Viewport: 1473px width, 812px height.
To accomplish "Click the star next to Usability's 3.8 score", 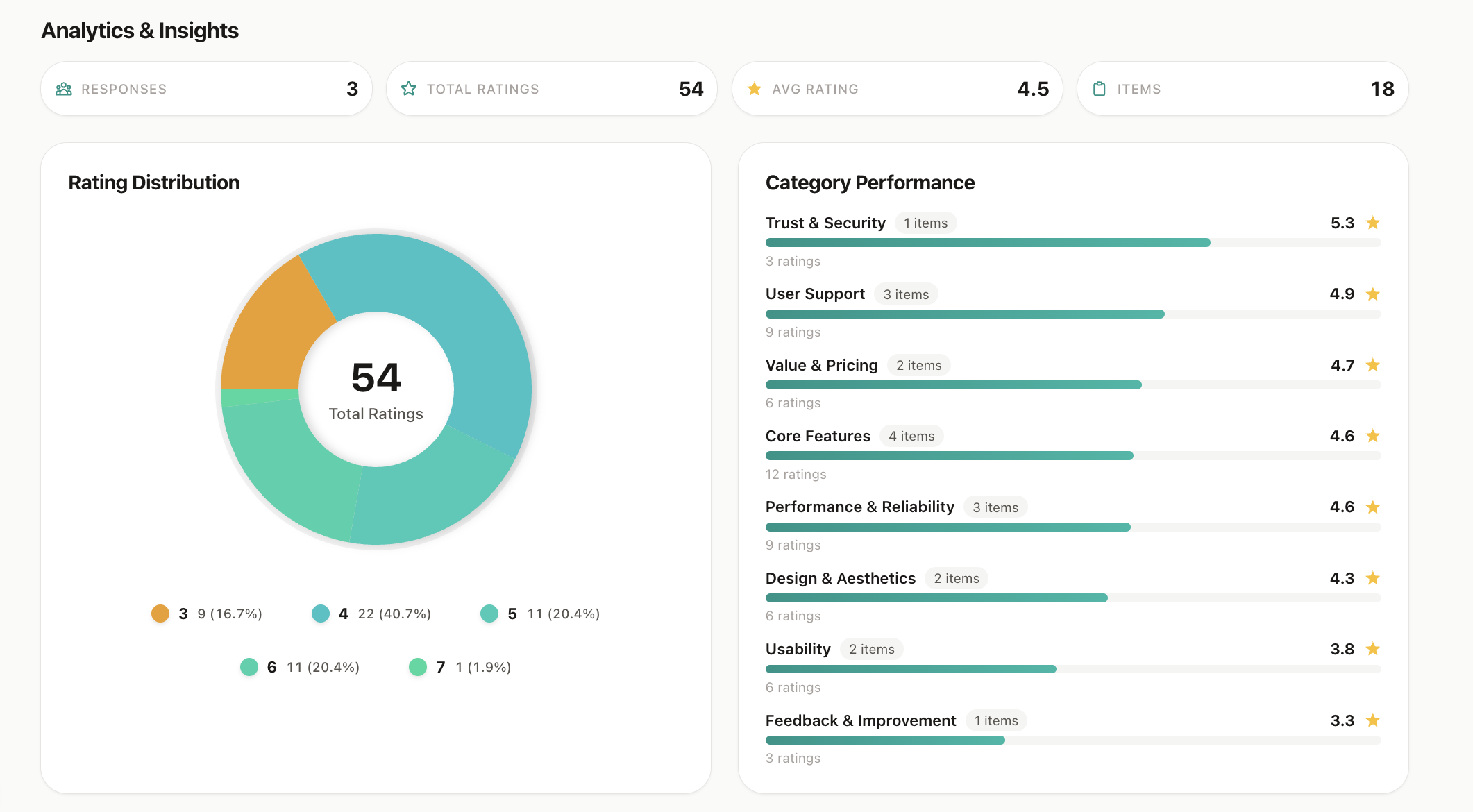I will (1372, 649).
